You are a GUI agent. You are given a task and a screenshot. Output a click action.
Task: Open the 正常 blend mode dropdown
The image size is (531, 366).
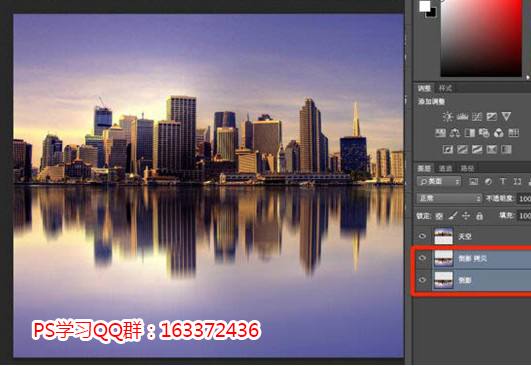pyautogui.click(x=449, y=198)
